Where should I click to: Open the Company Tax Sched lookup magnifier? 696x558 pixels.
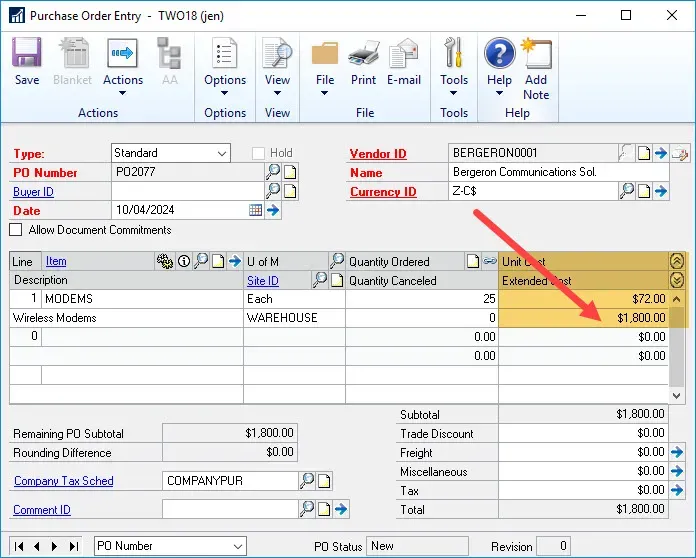click(307, 481)
